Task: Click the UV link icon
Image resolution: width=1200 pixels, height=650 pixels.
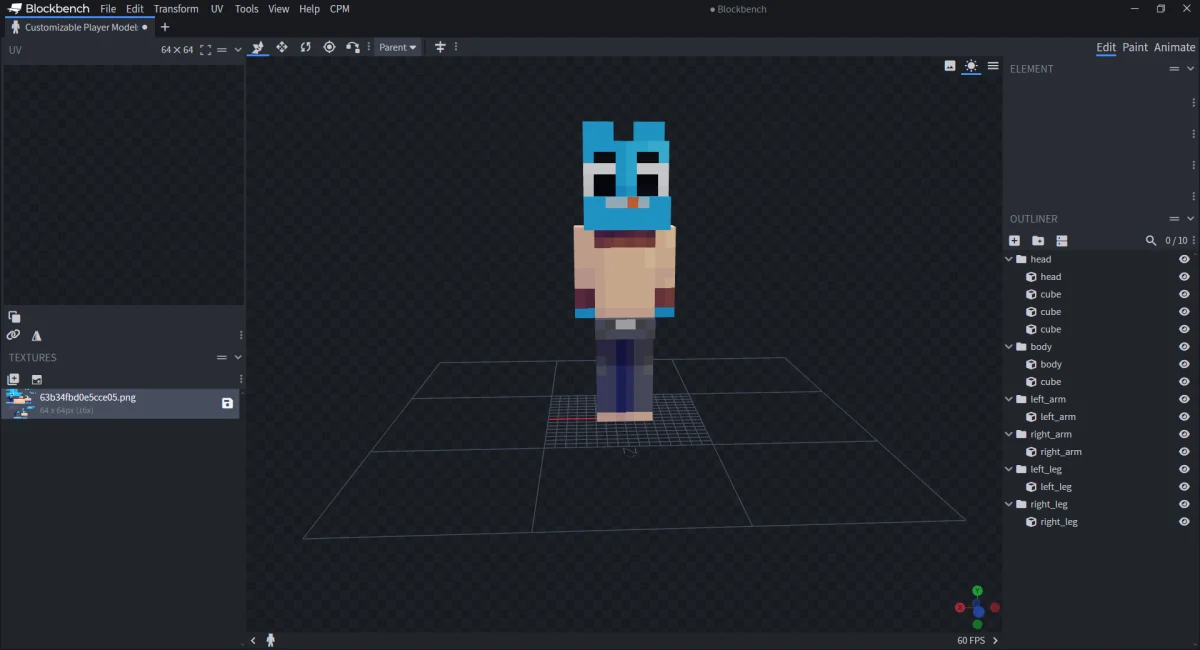Action: (x=13, y=336)
